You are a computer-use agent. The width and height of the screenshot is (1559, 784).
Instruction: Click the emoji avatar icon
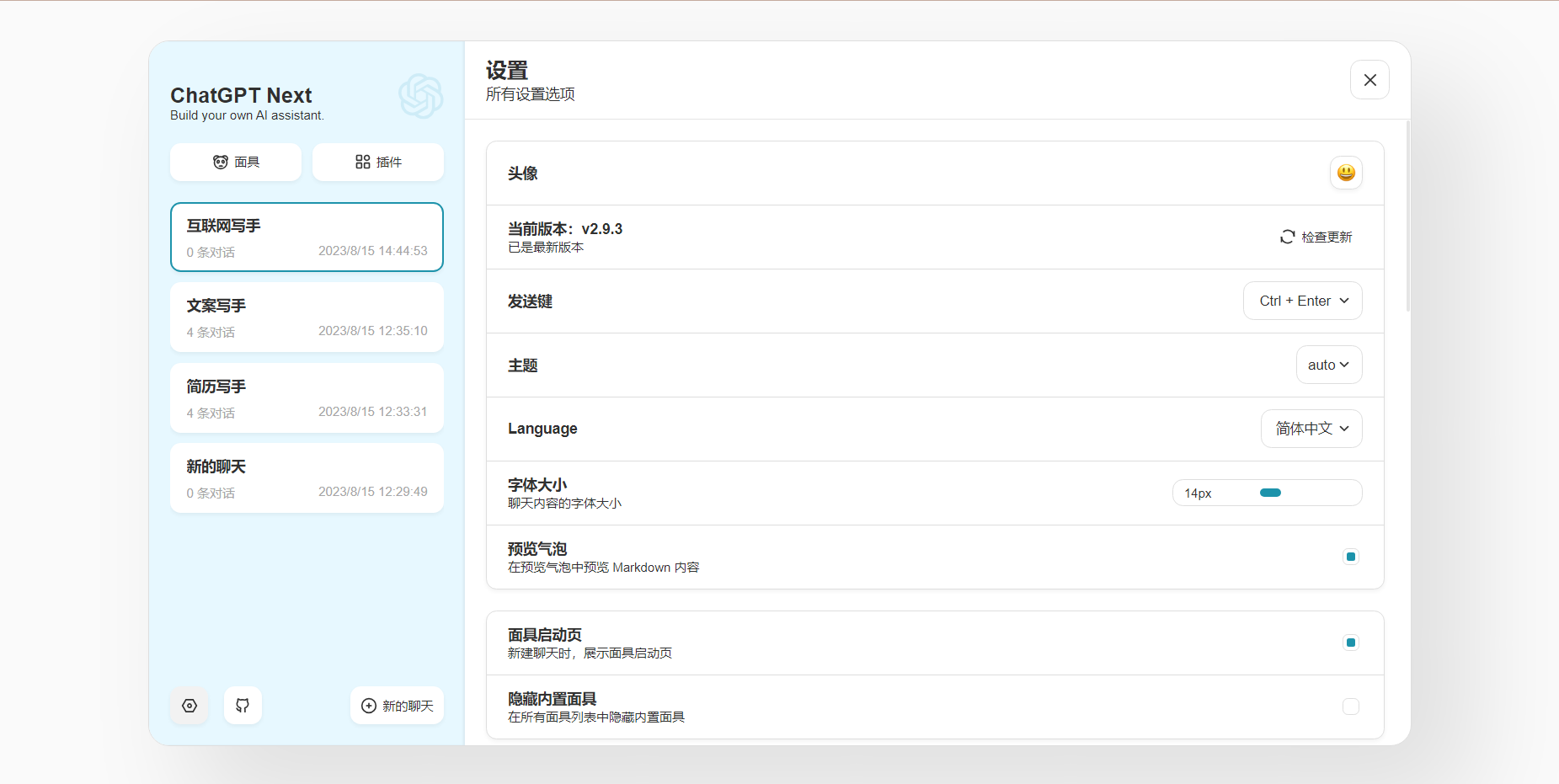[x=1346, y=173]
